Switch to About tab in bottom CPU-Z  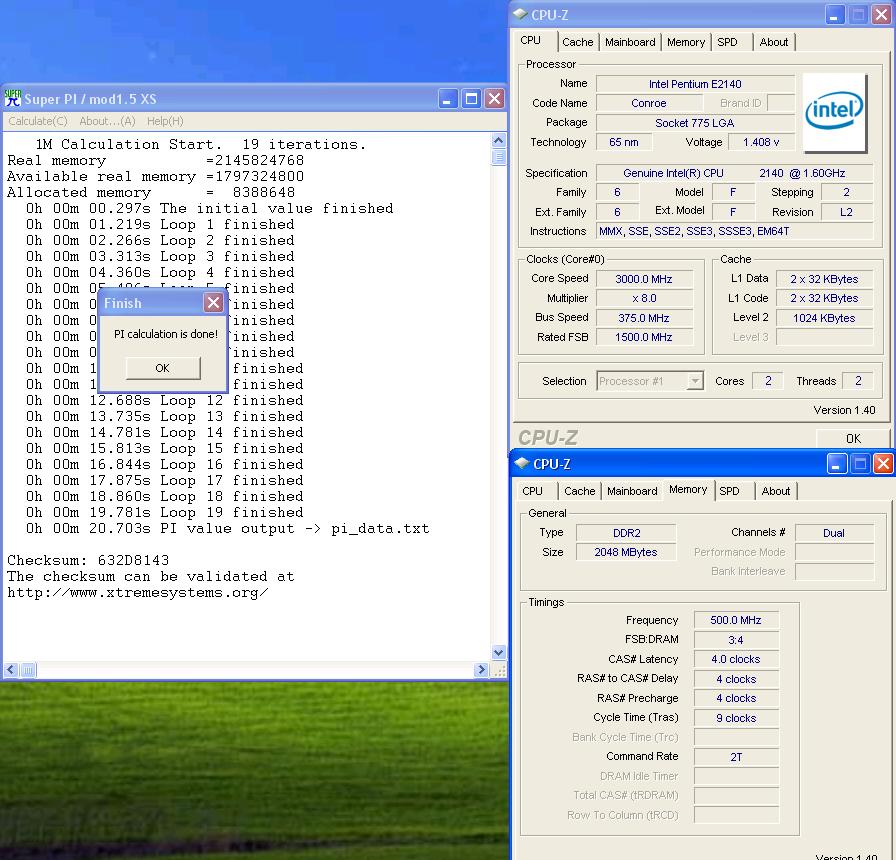776,491
